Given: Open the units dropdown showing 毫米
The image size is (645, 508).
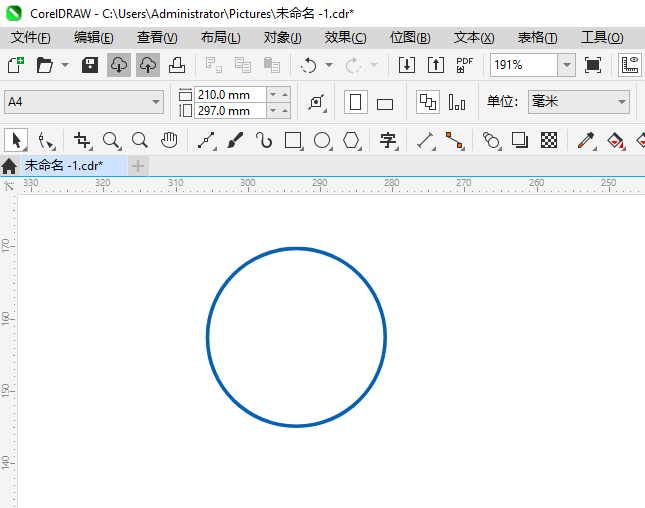Looking at the screenshot, I should pos(579,102).
